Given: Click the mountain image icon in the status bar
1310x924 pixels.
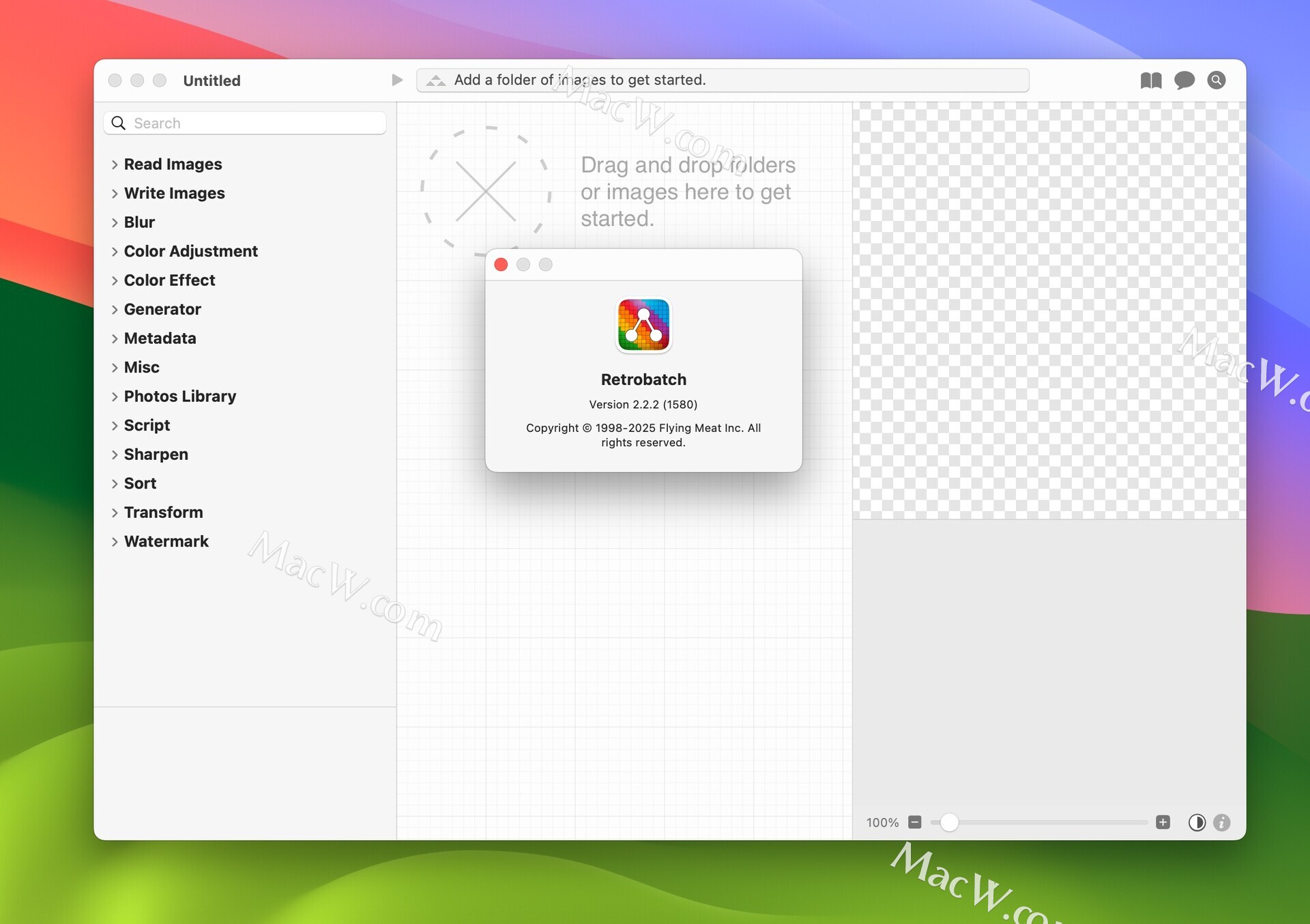Looking at the screenshot, I should tap(435, 81).
